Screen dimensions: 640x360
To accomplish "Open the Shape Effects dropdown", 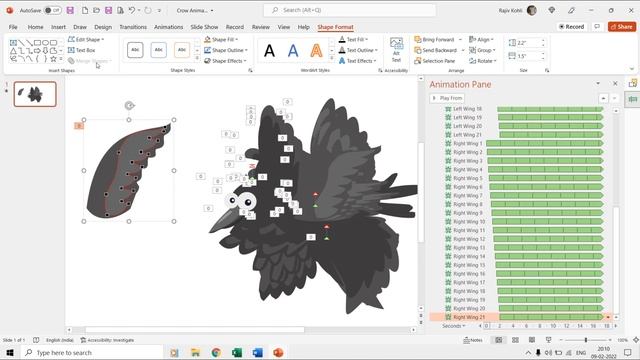I will coord(225,61).
